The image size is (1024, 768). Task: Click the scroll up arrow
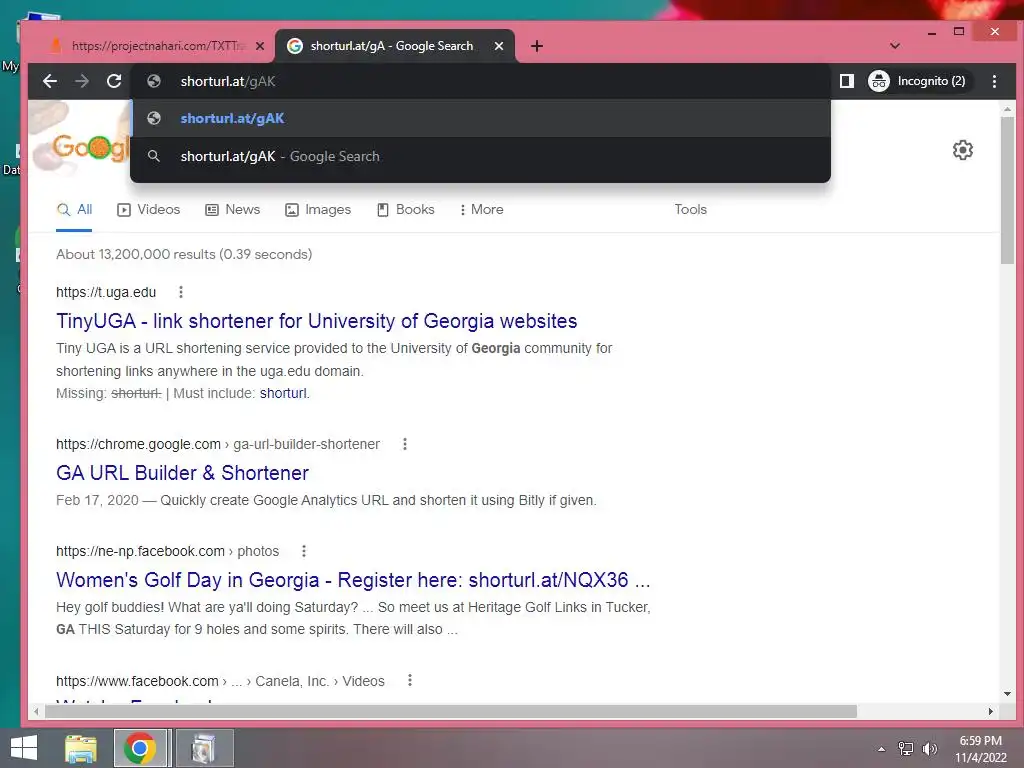coord(1007,109)
